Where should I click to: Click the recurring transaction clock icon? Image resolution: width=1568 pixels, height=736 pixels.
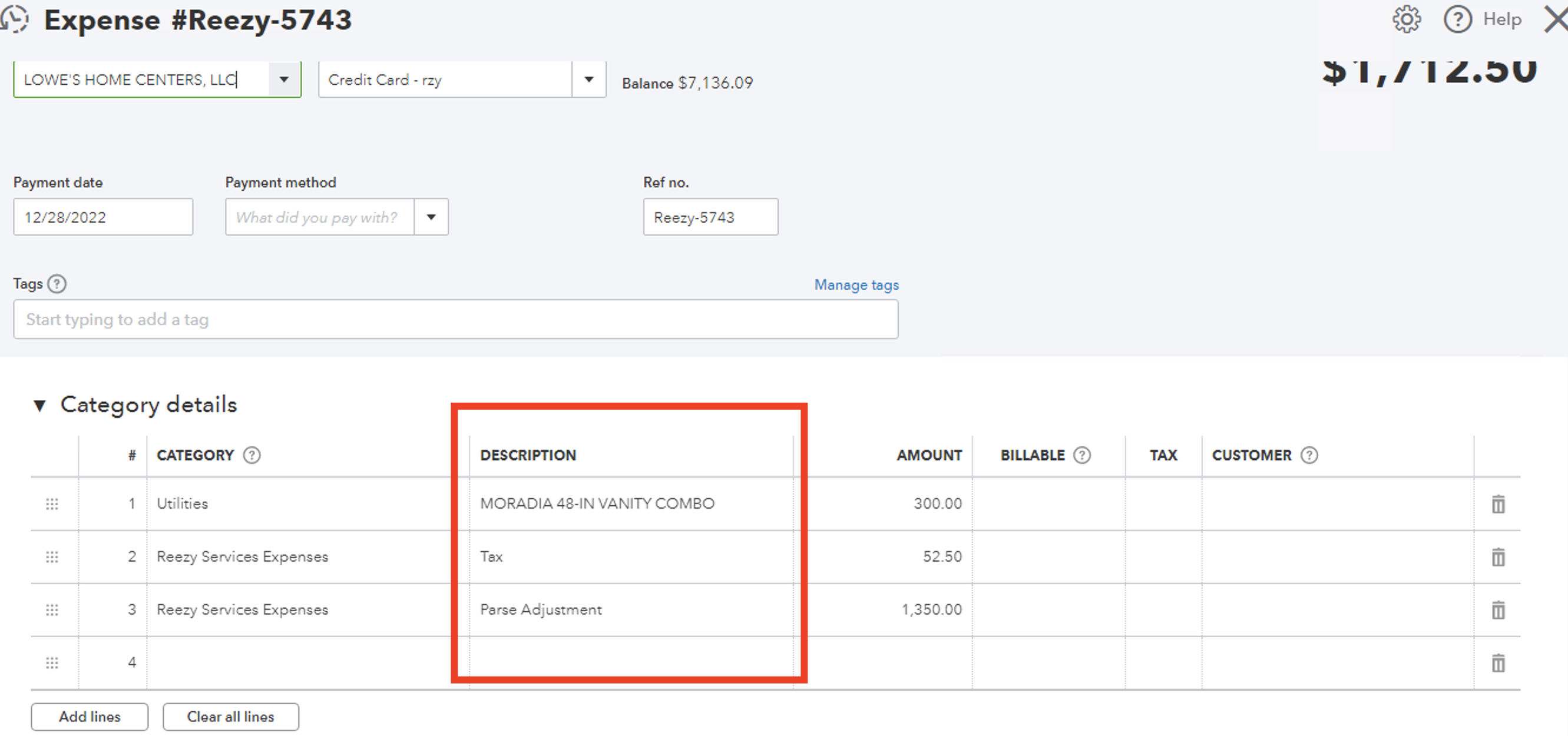click(x=15, y=19)
